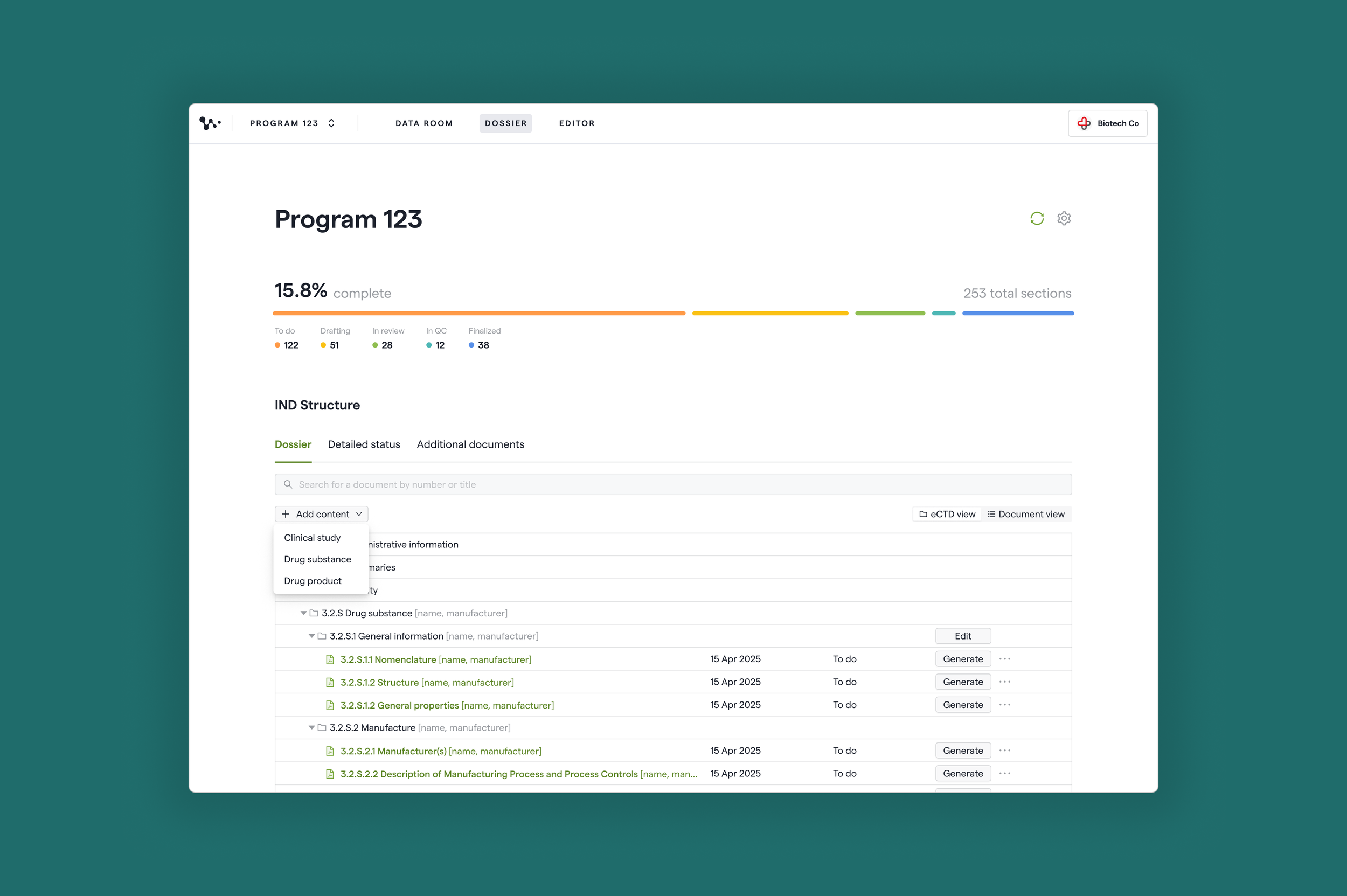Click the document icon beside 3.2.S.2.2 Description
Screen dimensions: 1347x896
[330, 774]
